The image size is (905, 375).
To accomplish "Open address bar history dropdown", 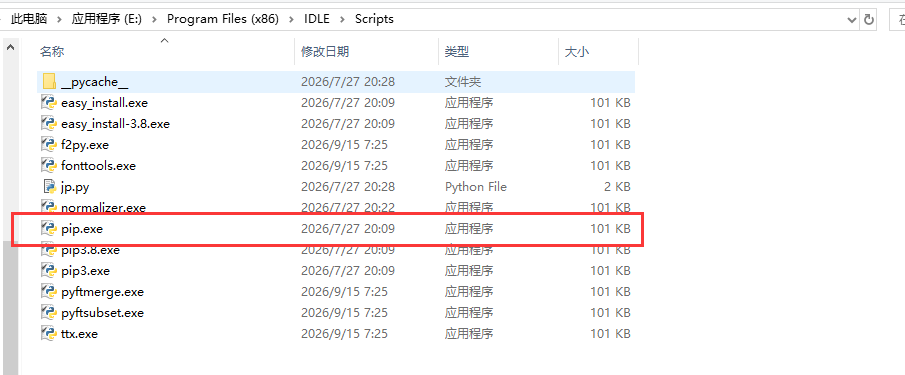I will (x=852, y=19).
